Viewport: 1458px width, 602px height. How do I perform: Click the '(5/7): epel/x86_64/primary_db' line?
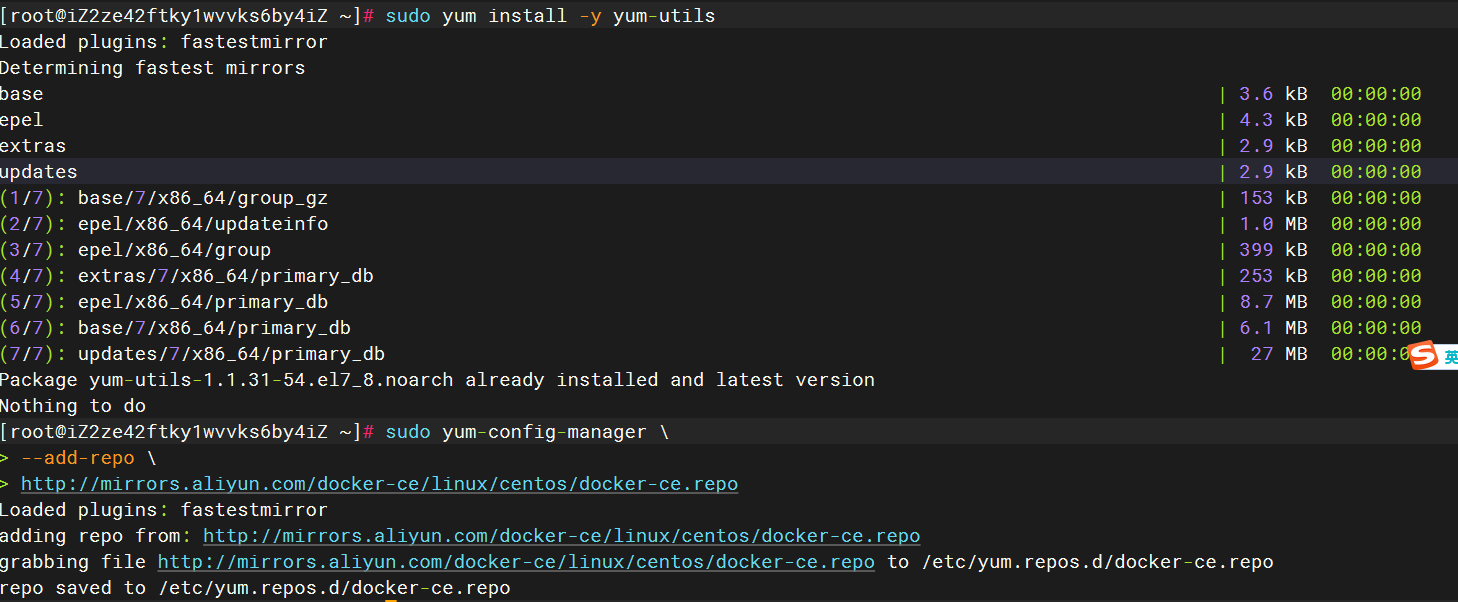[164, 302]
